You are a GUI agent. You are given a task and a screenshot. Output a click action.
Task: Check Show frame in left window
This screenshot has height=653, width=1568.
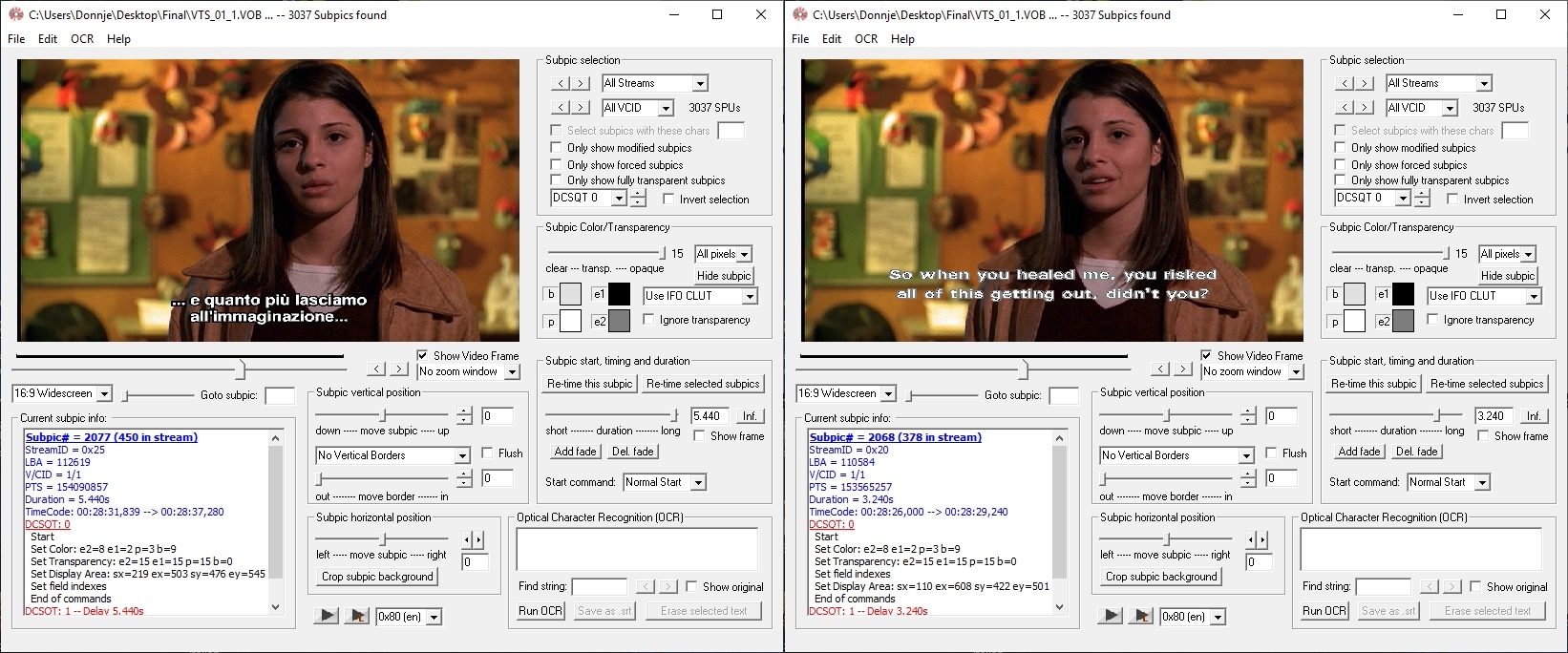click(x=699, y=435)
